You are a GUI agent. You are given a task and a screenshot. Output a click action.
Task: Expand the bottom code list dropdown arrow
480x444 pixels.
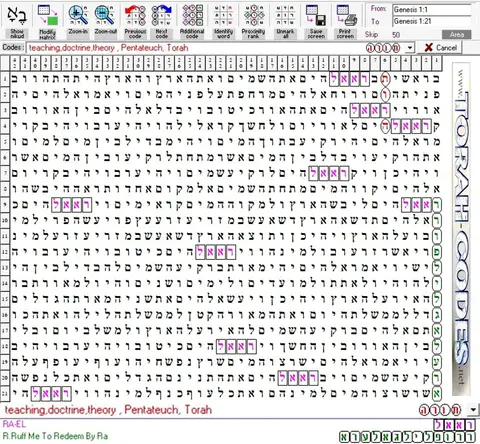(x=473, y=409)
